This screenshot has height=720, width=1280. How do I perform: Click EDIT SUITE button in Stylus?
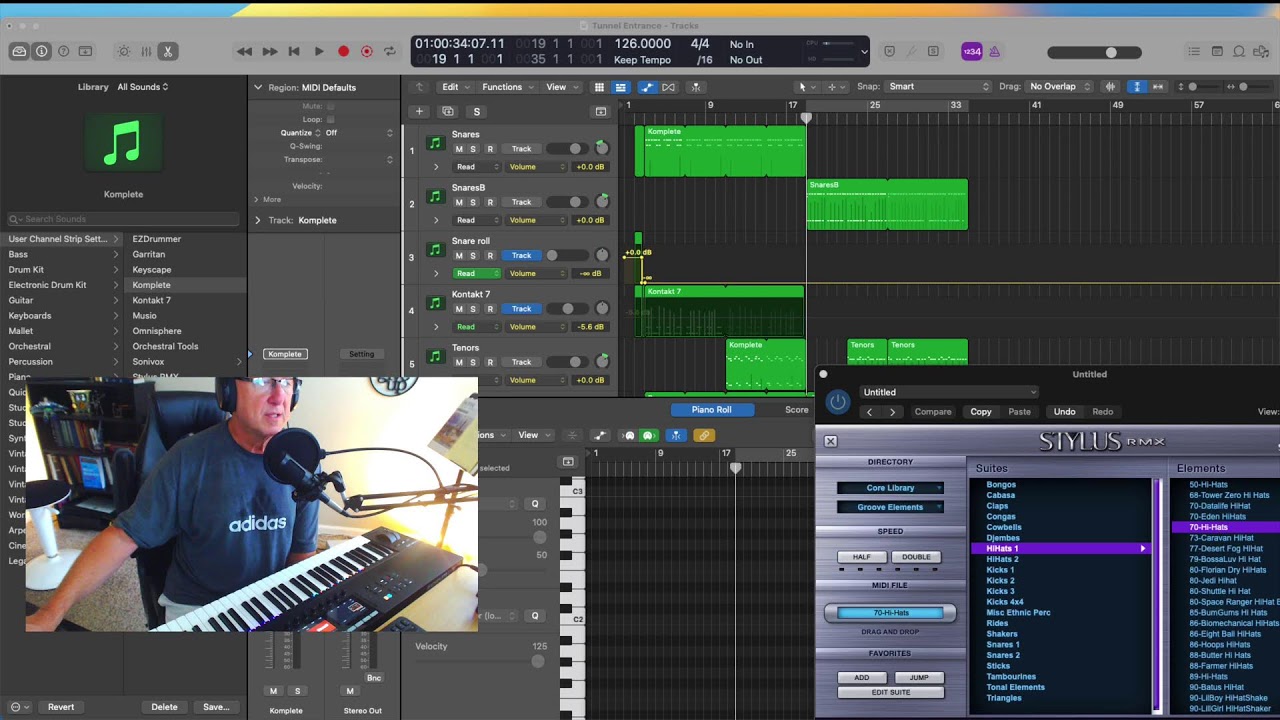point(890,692)
